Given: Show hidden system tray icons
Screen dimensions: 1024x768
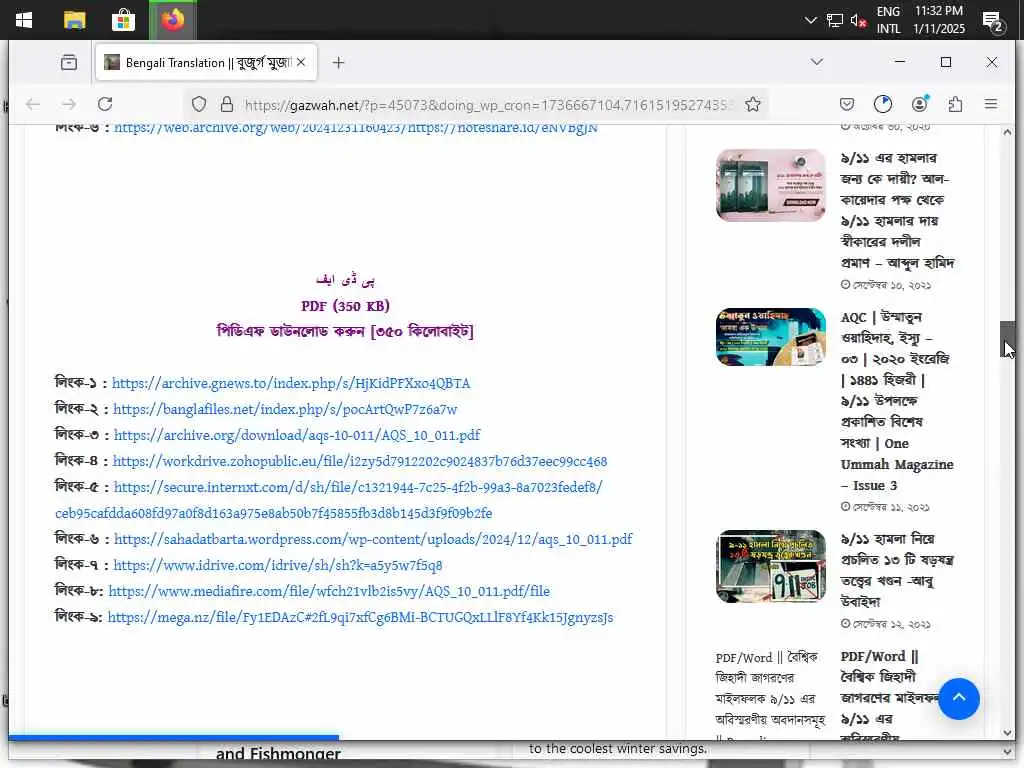Looking at the screenshot, I should pos(810,20).
